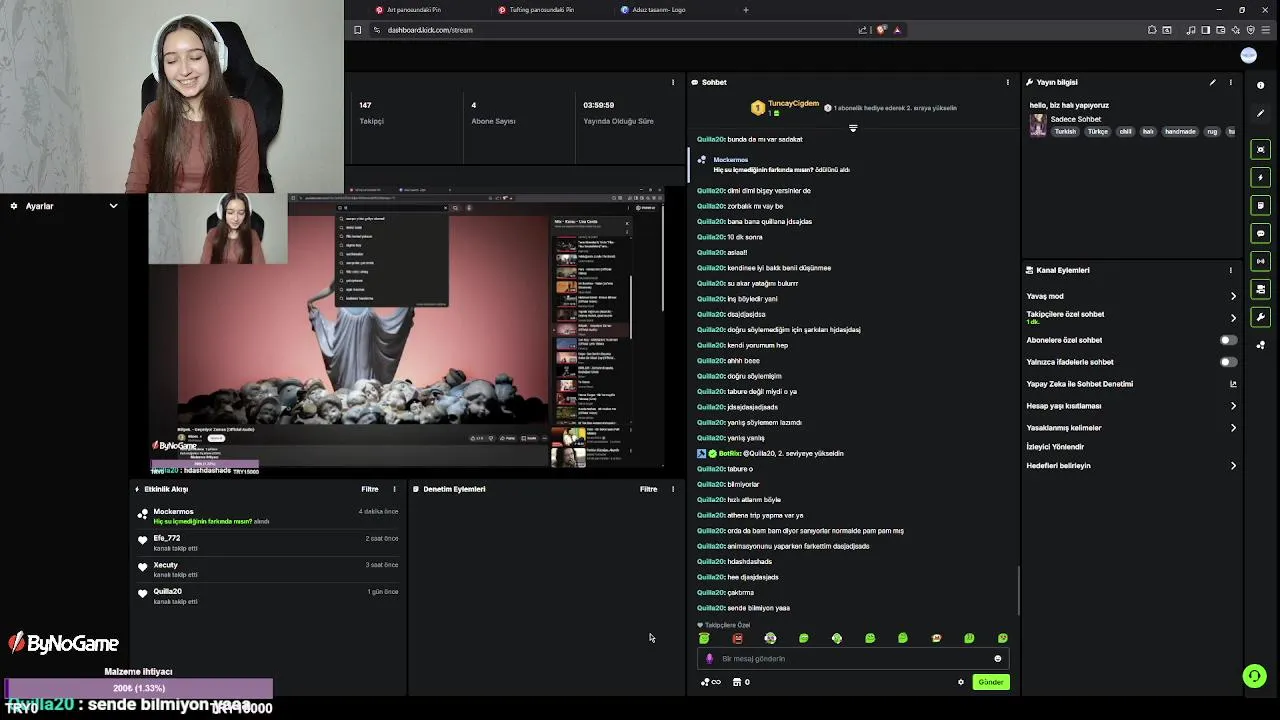1280x720 pixels.
Task: Click the Gönder send button
Action: point(990,682)
